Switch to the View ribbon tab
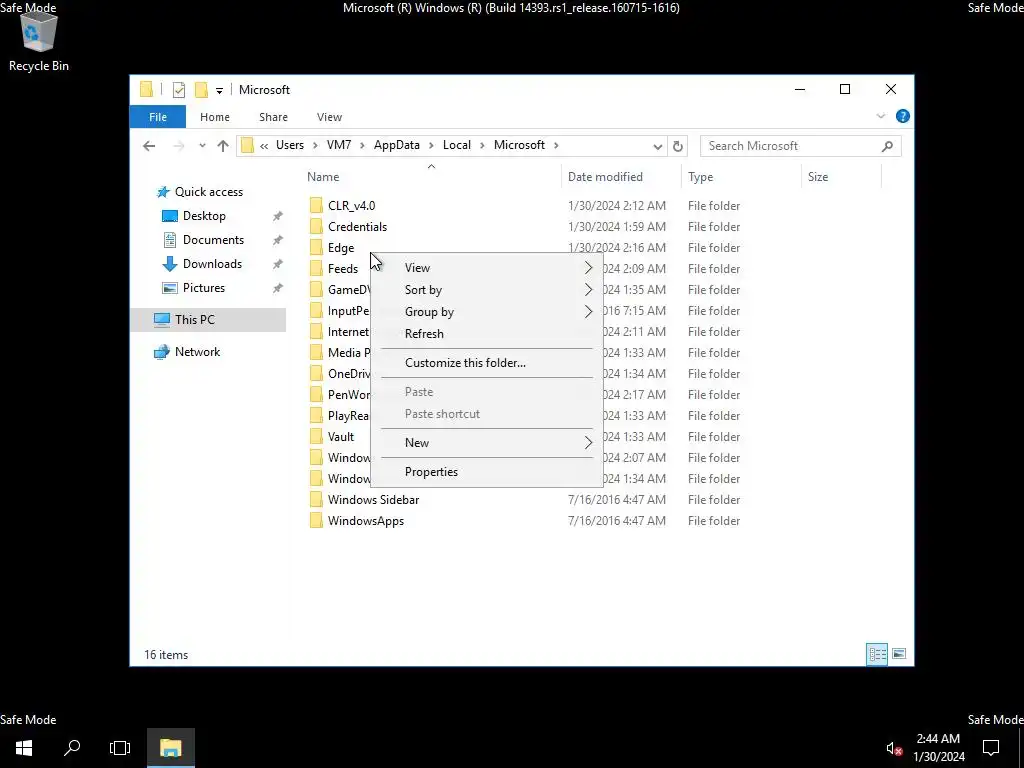Screen dimensions: 1024x768 tap(329, 117)
